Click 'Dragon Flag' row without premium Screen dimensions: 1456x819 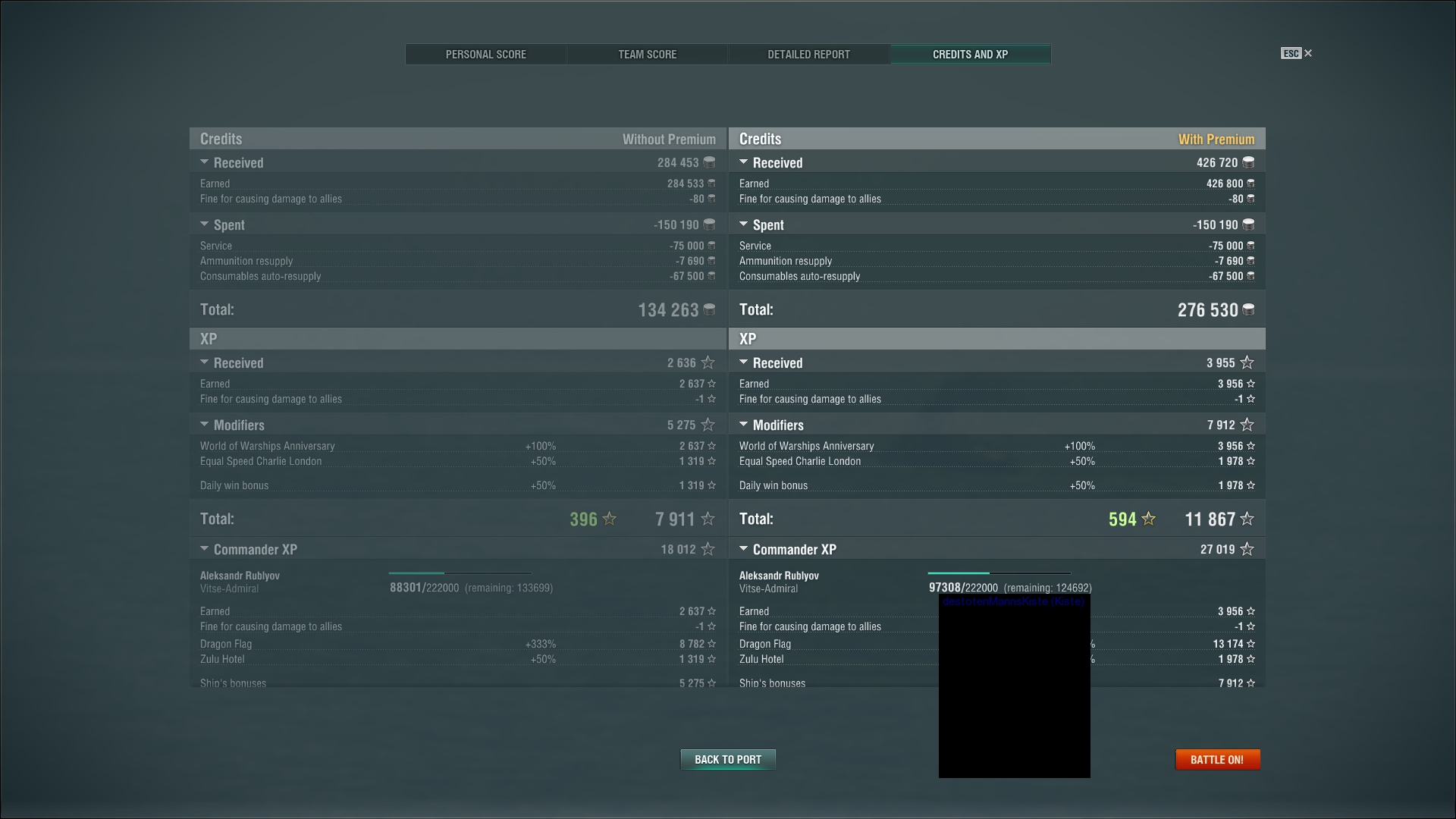(x=458, y=644)
